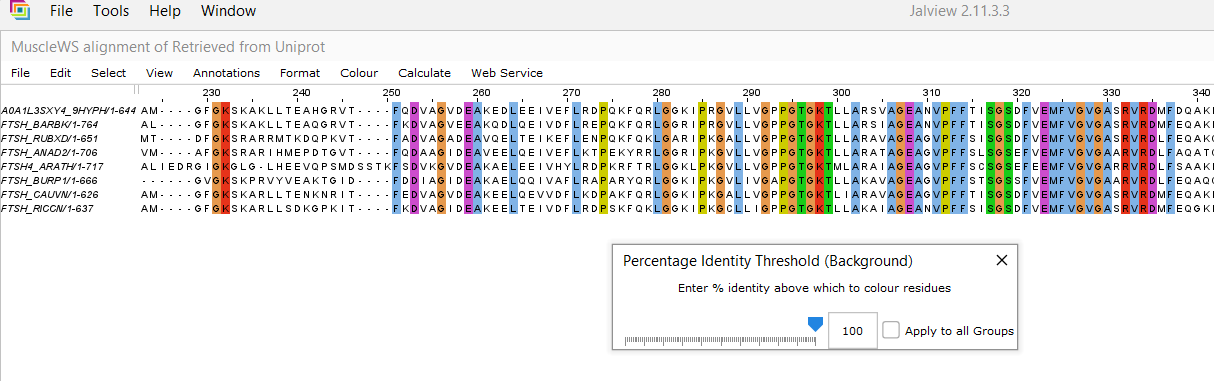
Task: Click the percent identity value field
Action: pyautogui.click(x=853, y=331)
